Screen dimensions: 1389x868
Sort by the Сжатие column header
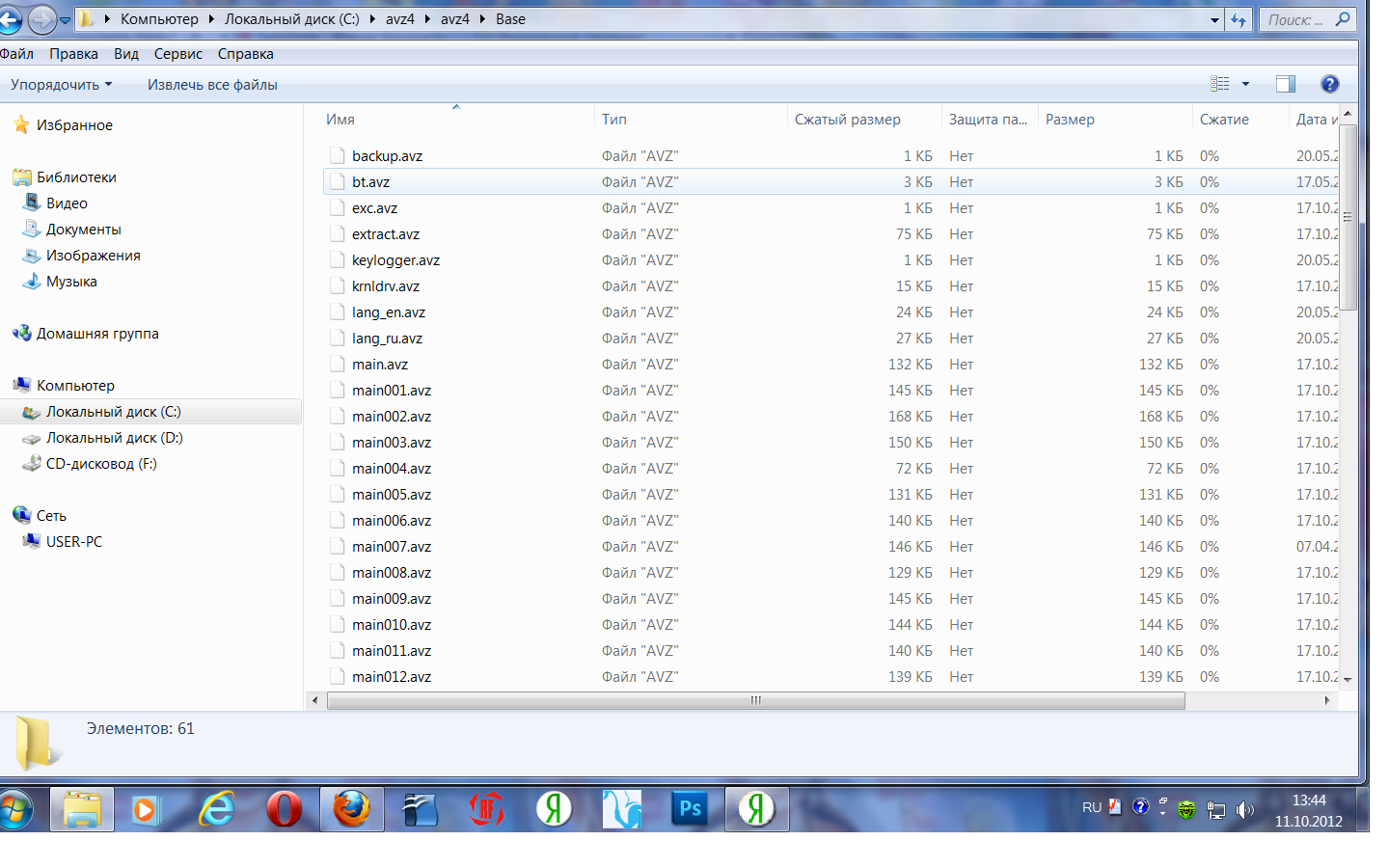(1240, 119)
